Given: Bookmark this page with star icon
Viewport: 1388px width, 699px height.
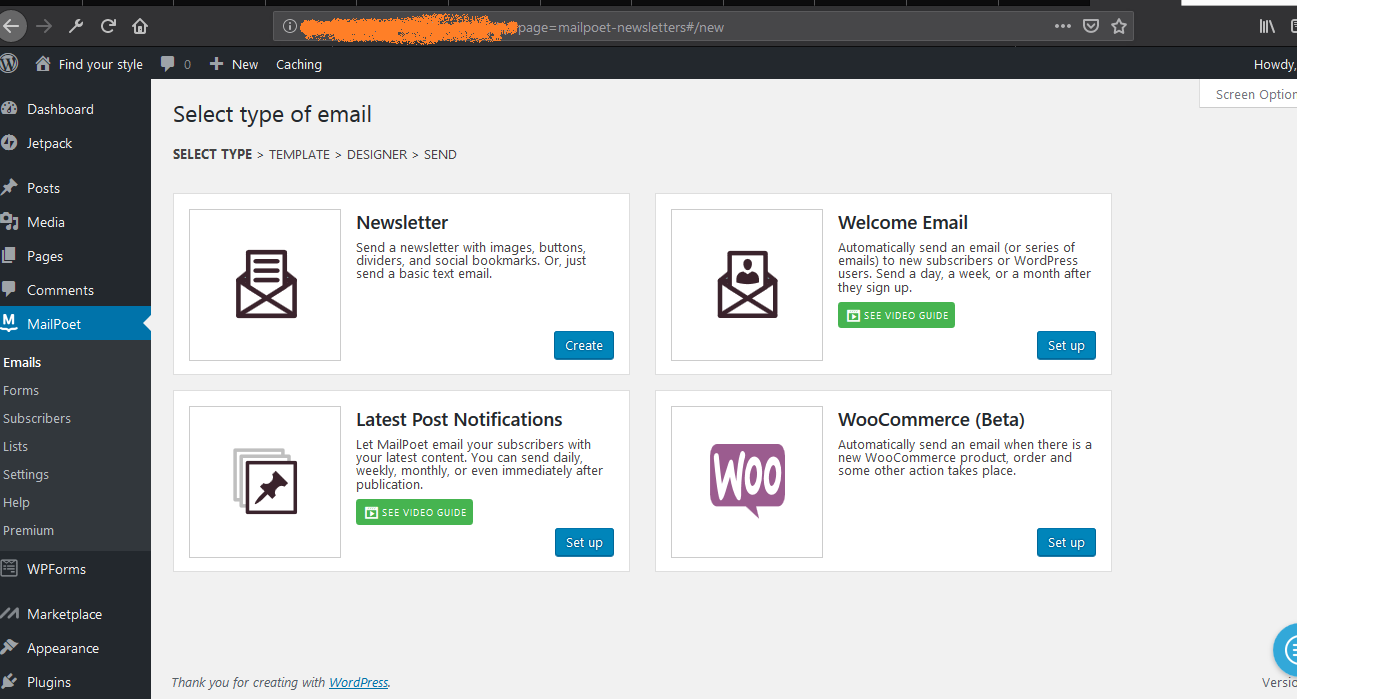Looking at the screenshot, I should point(1119,27).
